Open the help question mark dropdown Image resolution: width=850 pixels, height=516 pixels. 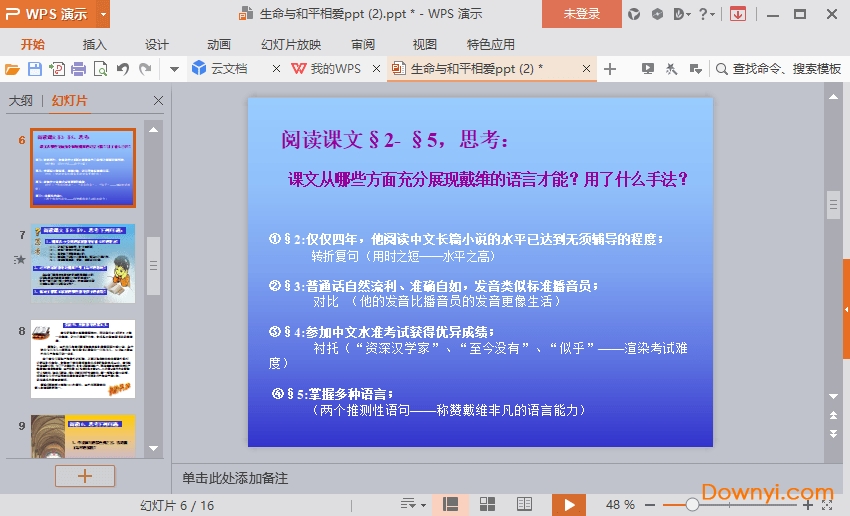706,14
